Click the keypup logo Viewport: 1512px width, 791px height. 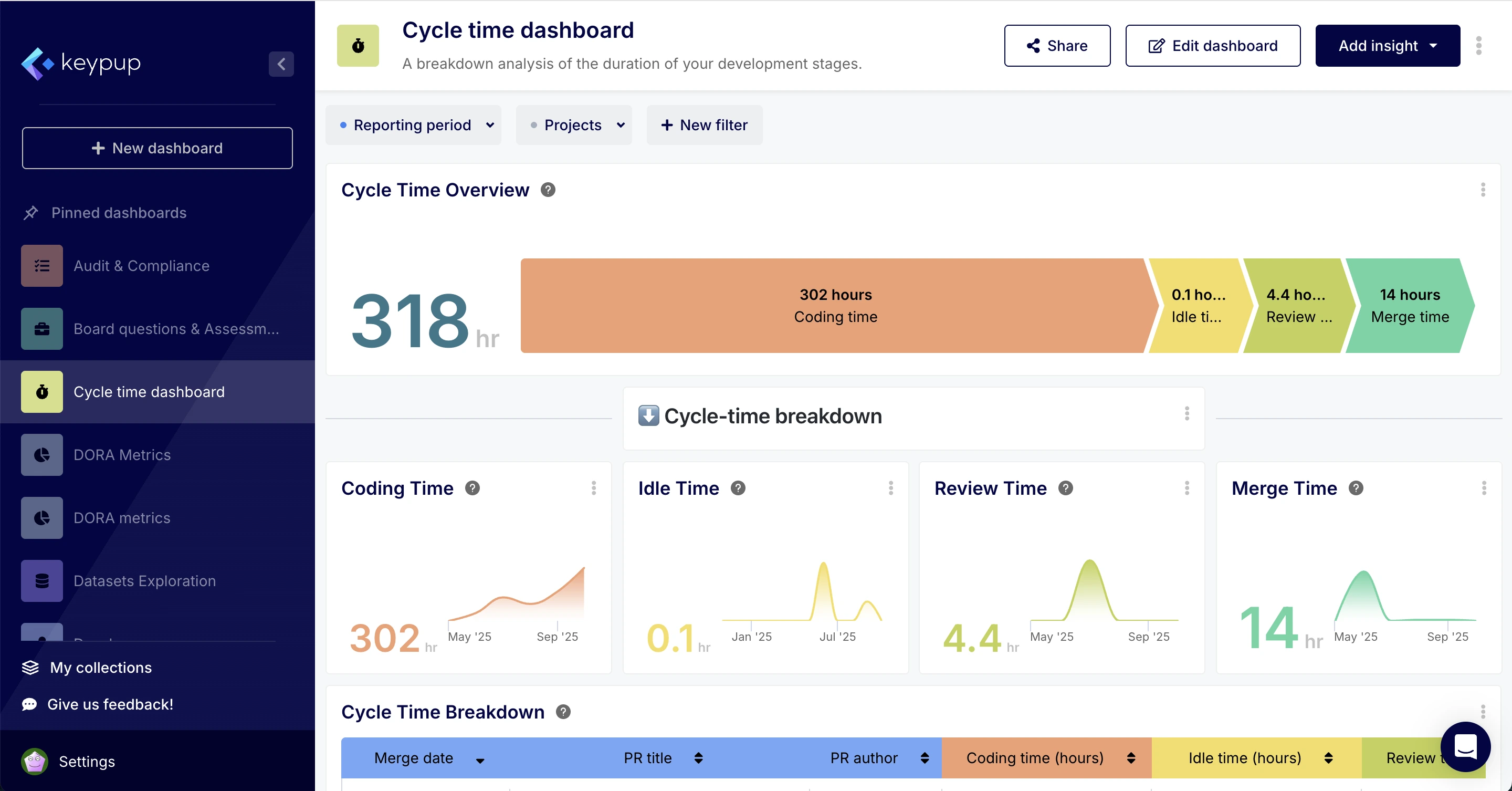(81, 64)
